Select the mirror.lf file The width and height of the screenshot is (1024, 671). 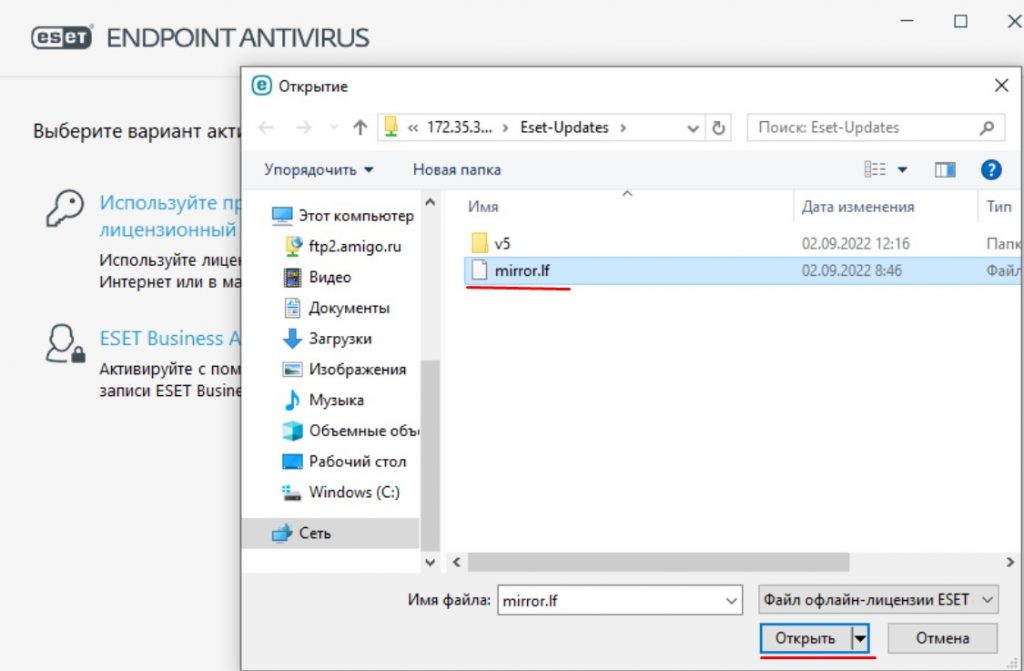[x=521, y=269]
